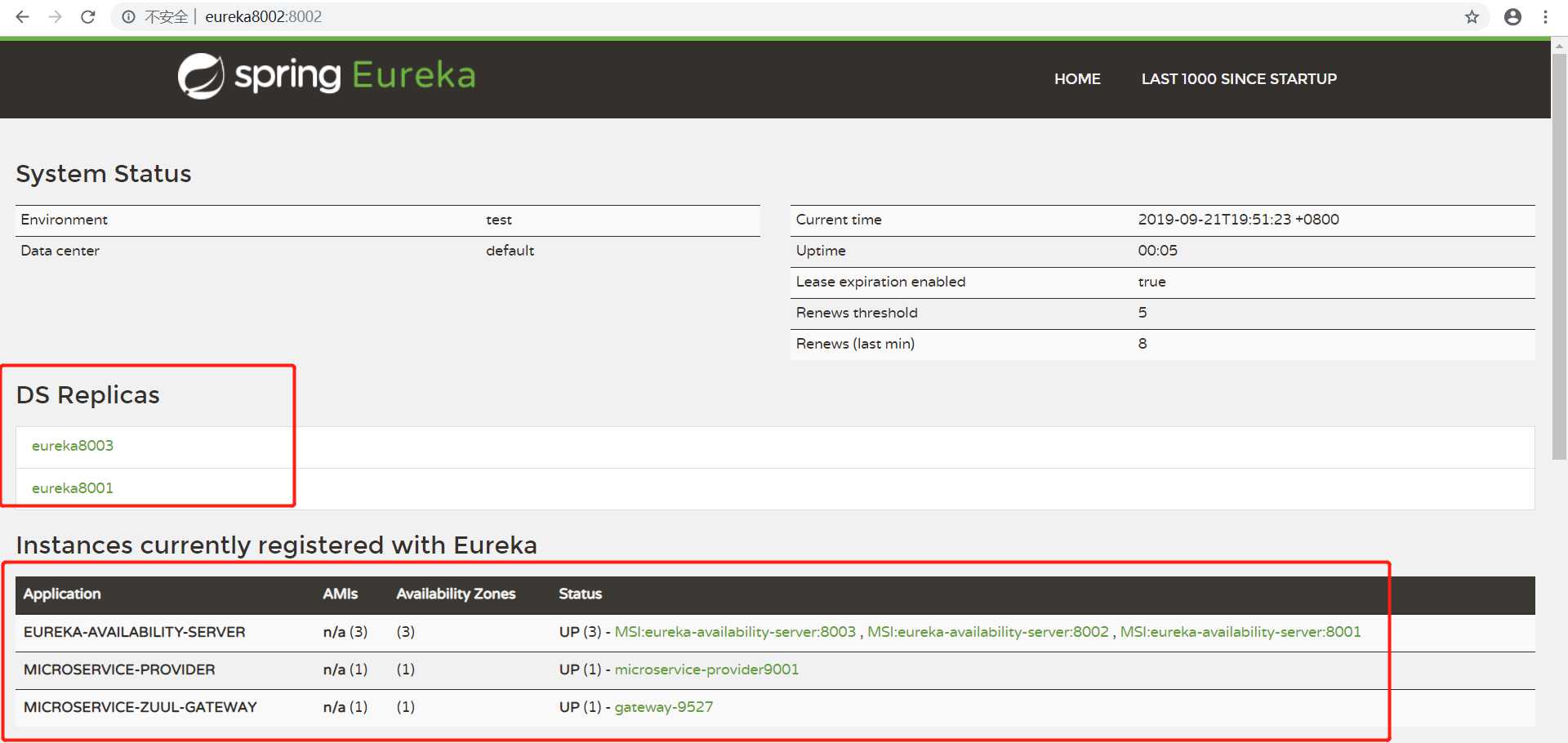Click the Lease expiration enabled value true

click(x=1151, y=282)
